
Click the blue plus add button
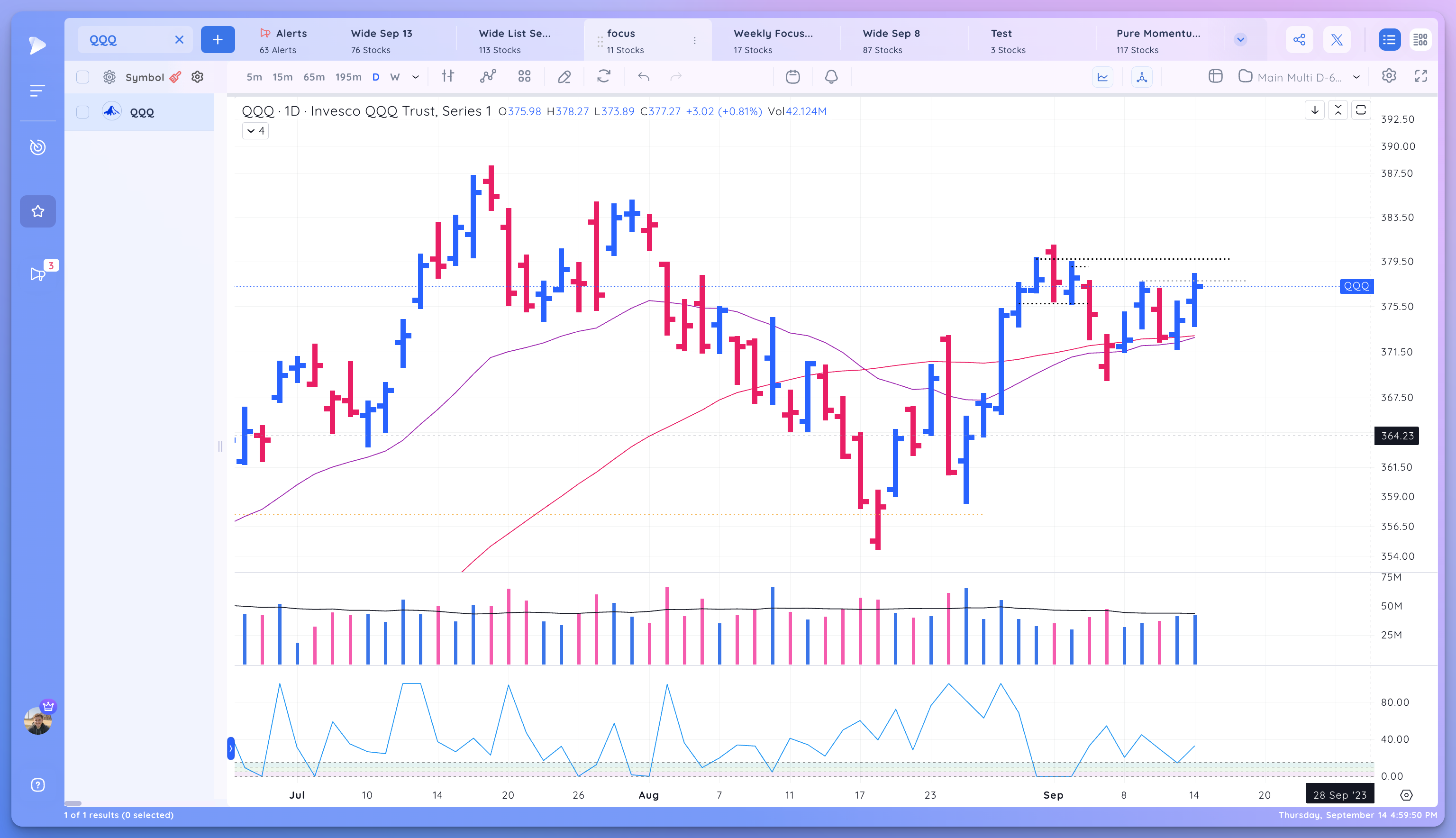[x=218, y=40]
